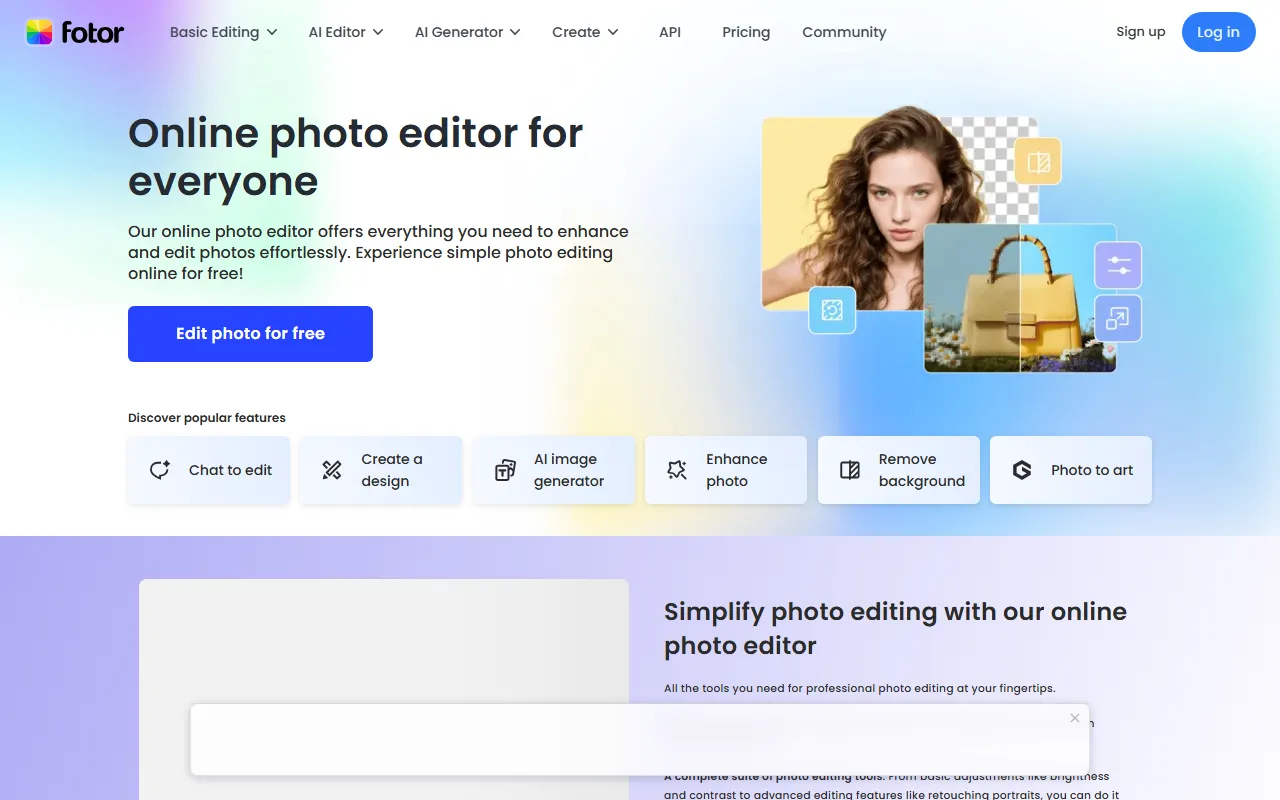Click the Remove background icon
1280x800 pixels.
(x=850, y=470)
